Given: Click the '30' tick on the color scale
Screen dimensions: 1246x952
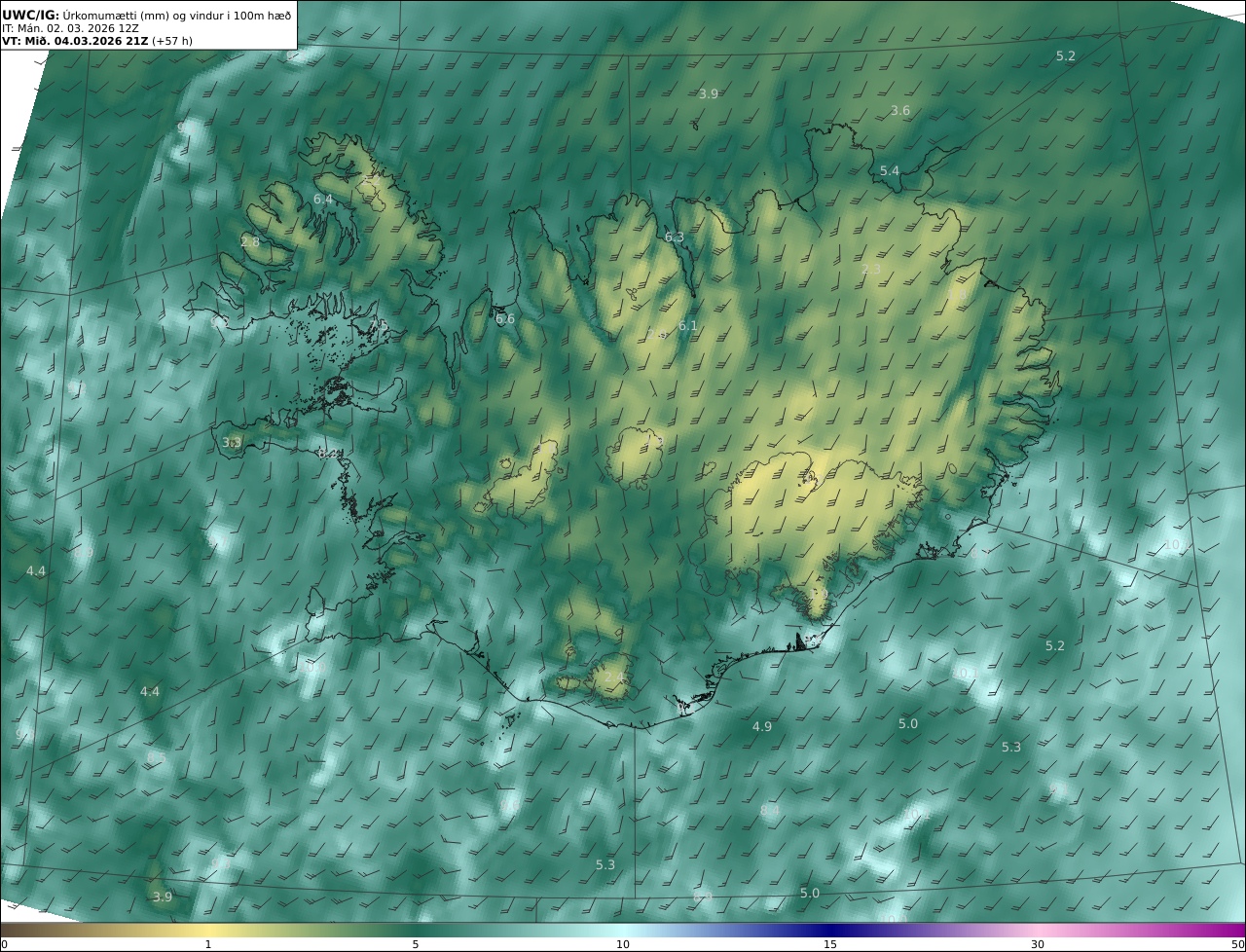Looking at the screenshot, I should tap(1038, 944).
